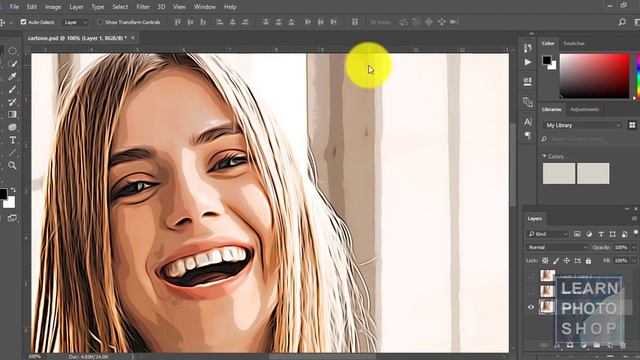Click the Distribute Top Edges icon
Screen dimensions: 640x360
point(266,22)
